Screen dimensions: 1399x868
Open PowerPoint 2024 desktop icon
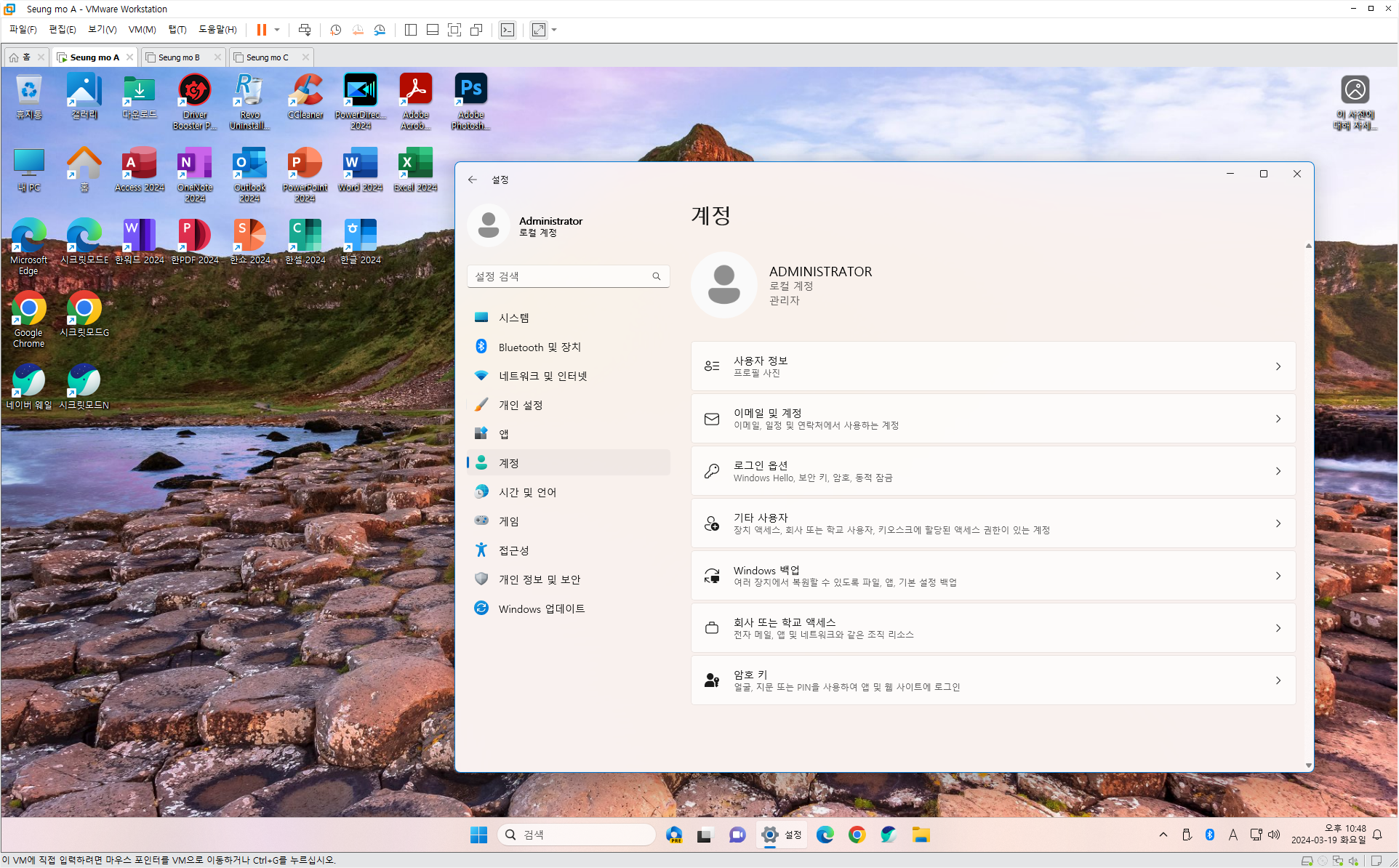click(x=305, y=174)
